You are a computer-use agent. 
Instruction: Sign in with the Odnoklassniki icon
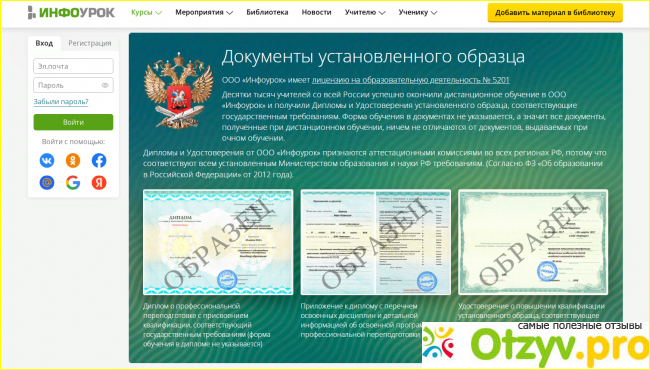[73, 160]
